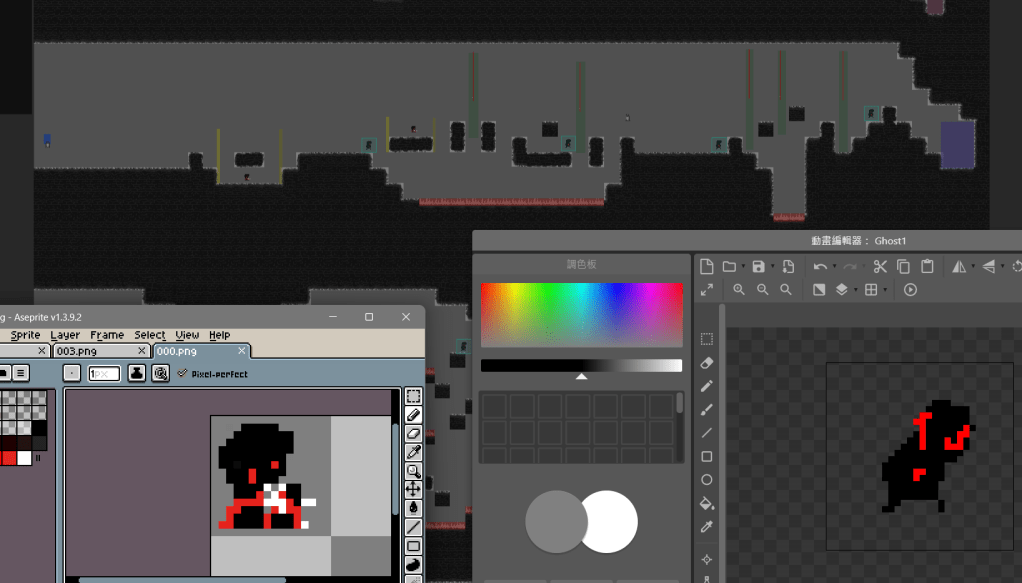Select the Marquee tool in Aseprite

tap(413, 397)
